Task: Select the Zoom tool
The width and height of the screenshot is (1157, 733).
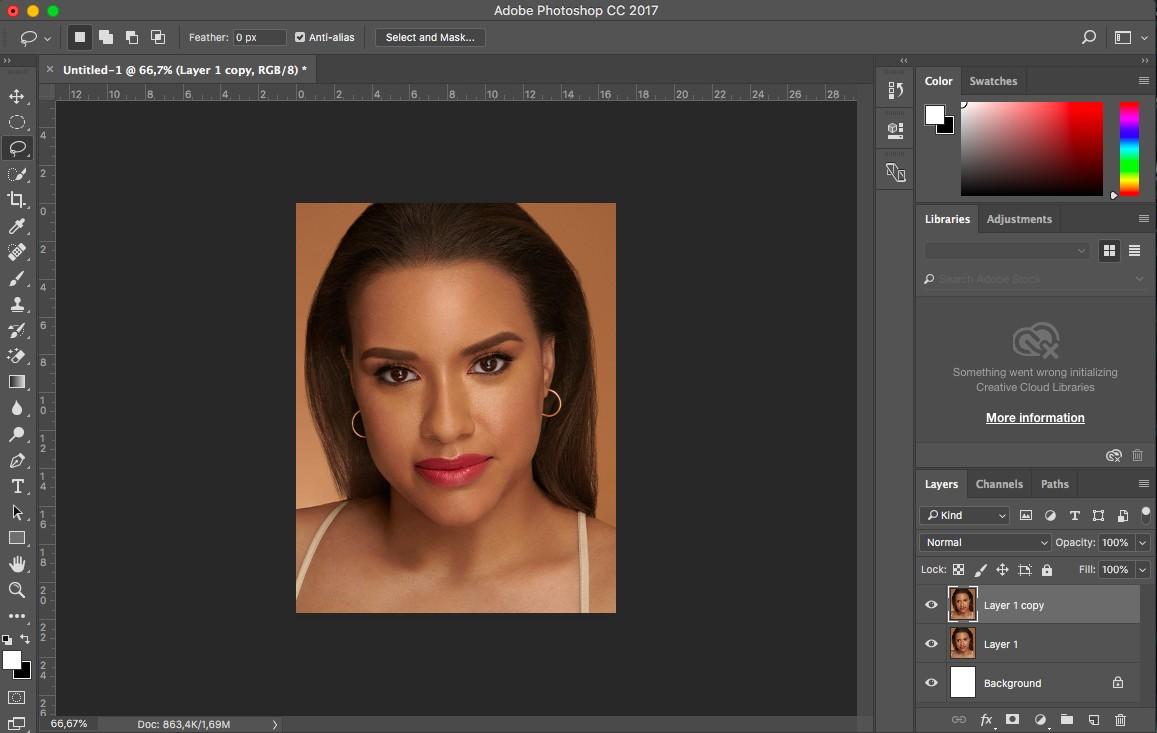Action: [x=17, y=589]
